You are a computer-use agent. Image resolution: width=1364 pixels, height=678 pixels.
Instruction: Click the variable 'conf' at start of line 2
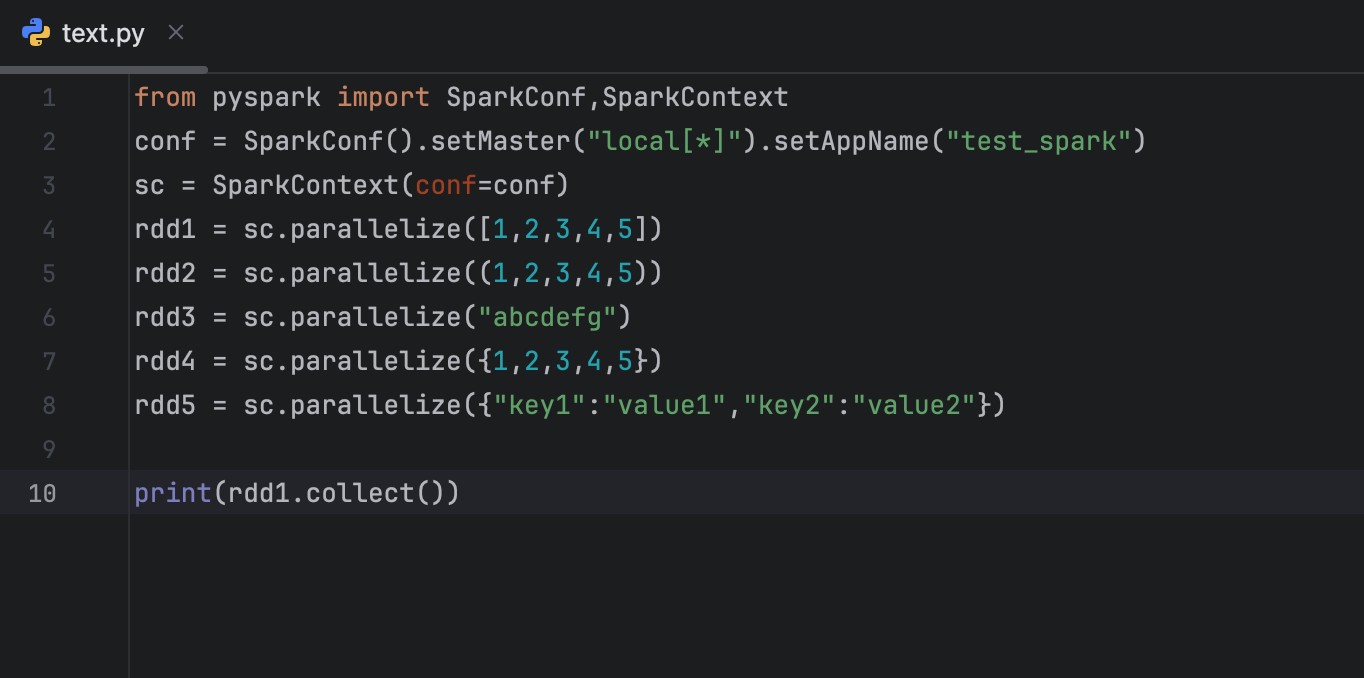pyautogui.click(x=165, y=142)
